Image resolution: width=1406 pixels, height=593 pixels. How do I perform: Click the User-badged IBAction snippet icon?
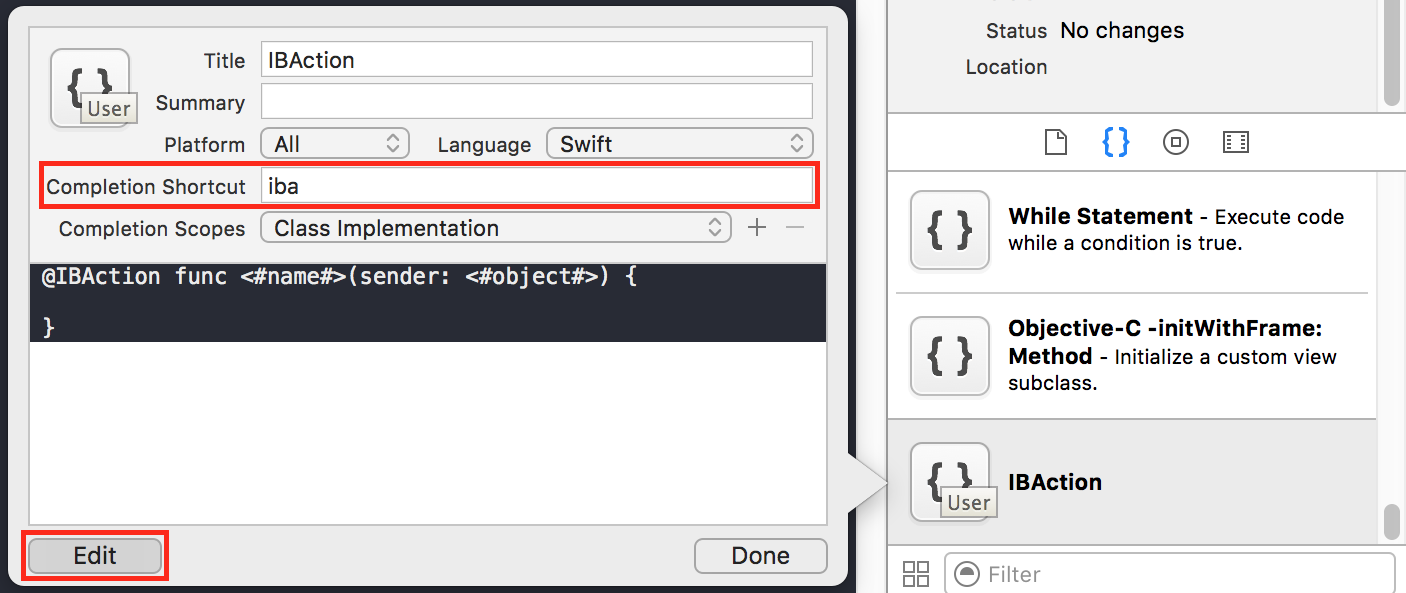tap(949, 478)
